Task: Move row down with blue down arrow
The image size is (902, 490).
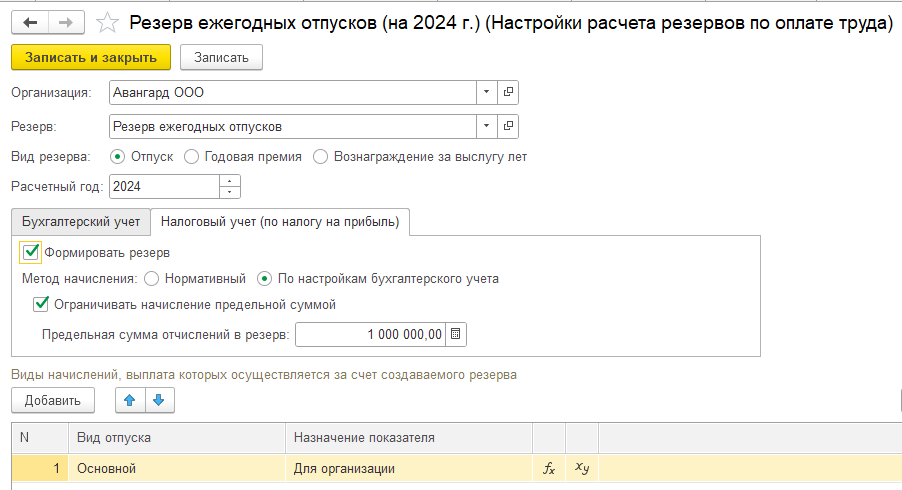Action: point(159,400)
